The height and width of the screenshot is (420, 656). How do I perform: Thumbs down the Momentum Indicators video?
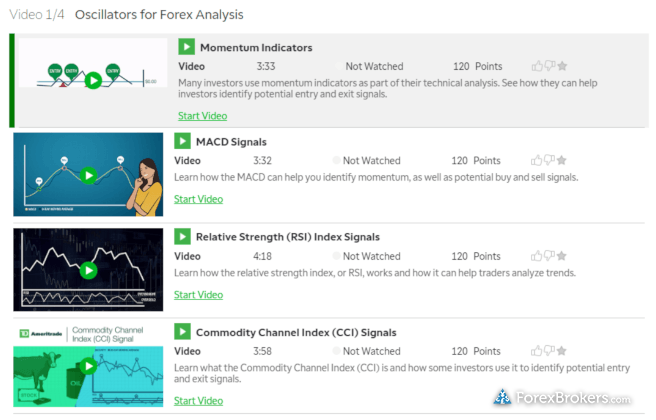[550, 66]
